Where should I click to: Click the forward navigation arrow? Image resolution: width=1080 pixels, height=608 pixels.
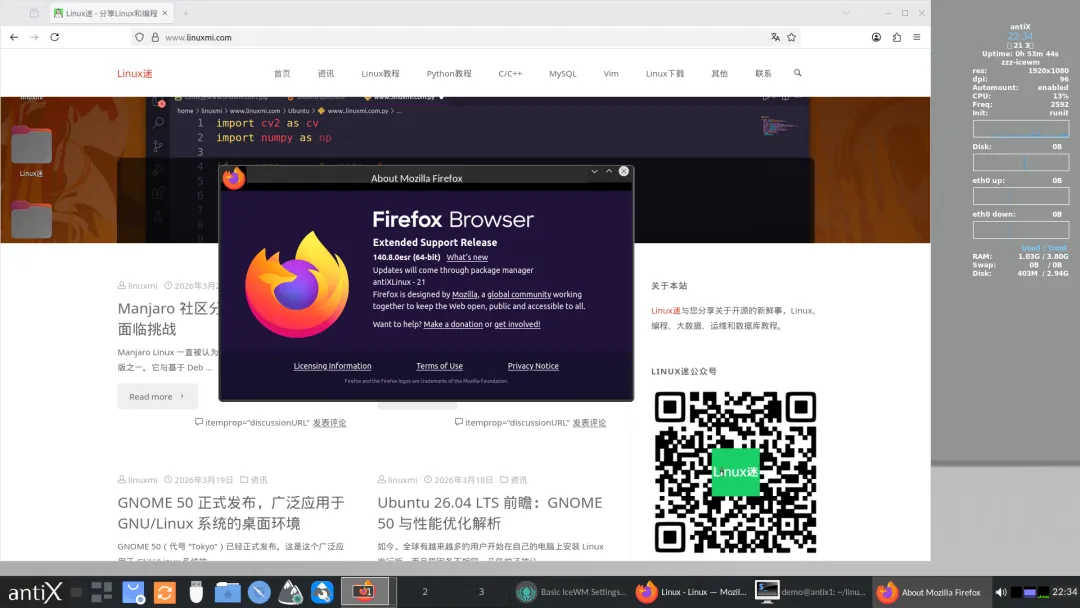click(34, 37)
